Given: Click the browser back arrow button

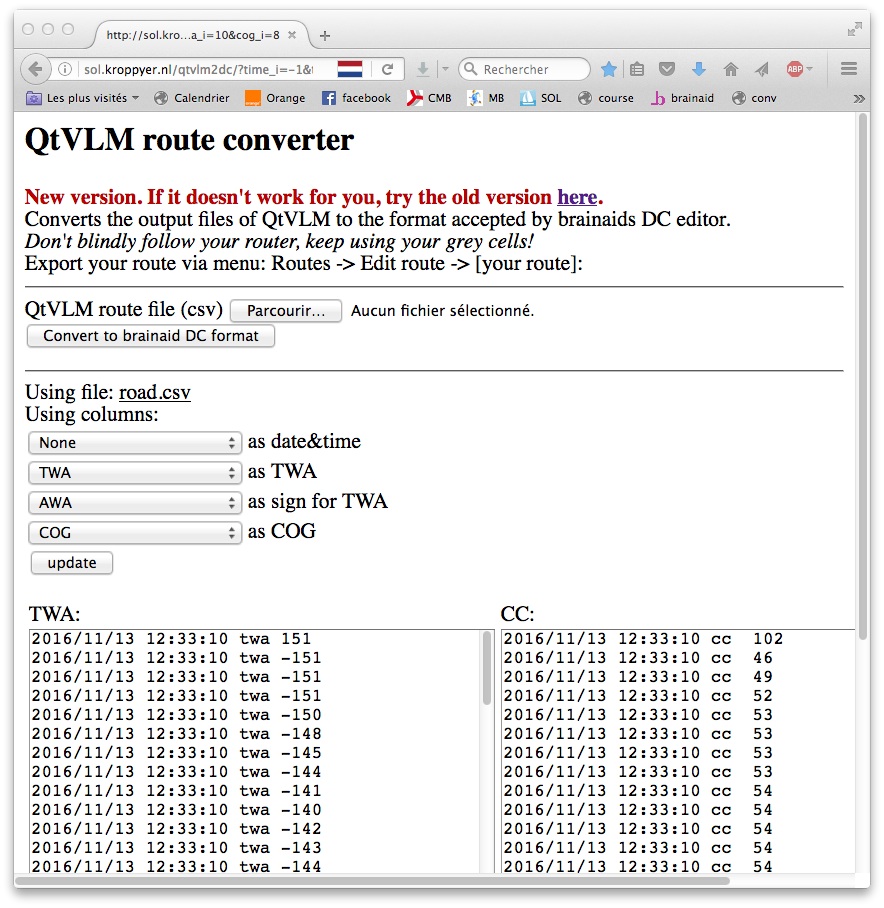Looking at the screenshot, I should [x=35, y=69].
